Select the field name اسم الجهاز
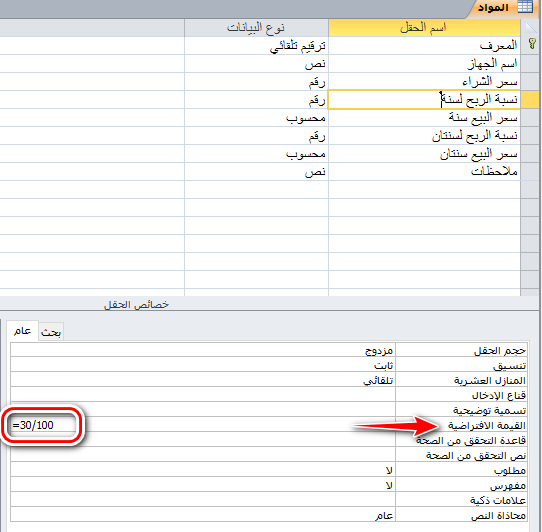542x532 pixels. point(424,64)
